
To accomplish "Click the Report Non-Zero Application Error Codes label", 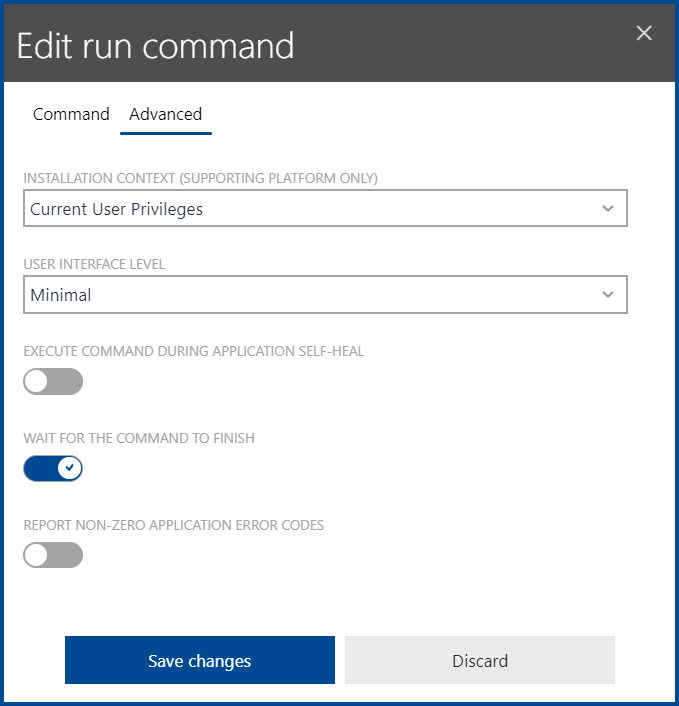I will pos(174,525).
